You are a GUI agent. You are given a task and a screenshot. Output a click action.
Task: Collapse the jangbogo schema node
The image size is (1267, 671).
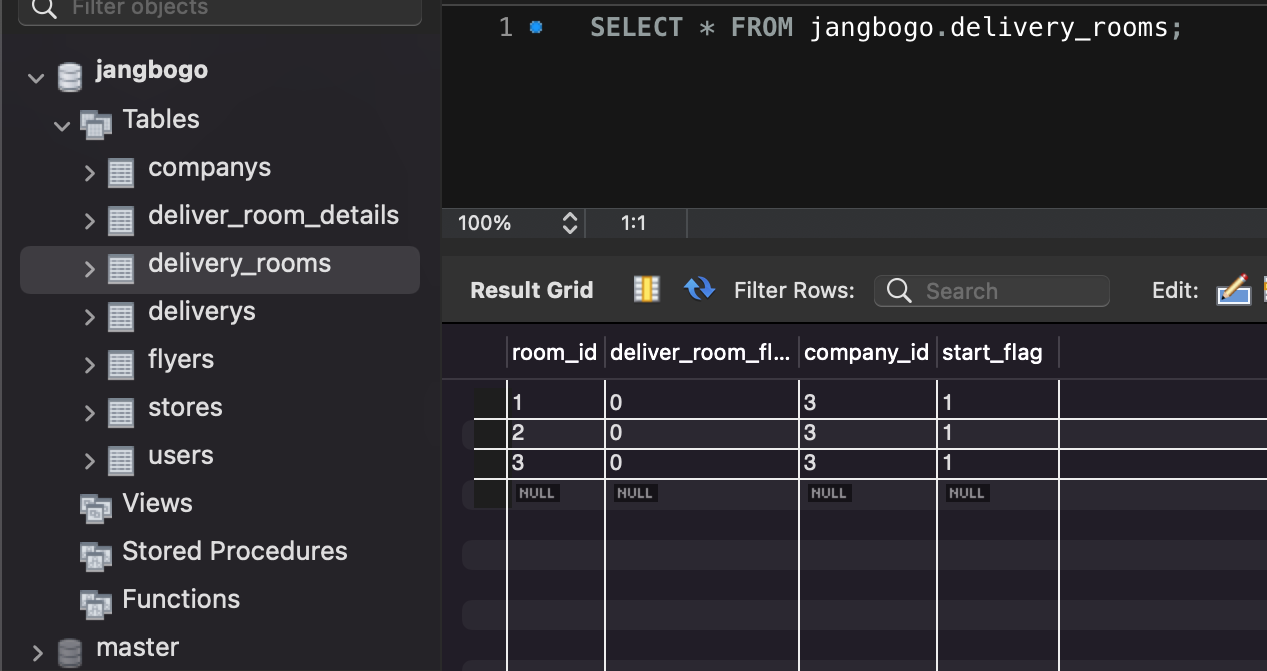[x=37, y=77]
